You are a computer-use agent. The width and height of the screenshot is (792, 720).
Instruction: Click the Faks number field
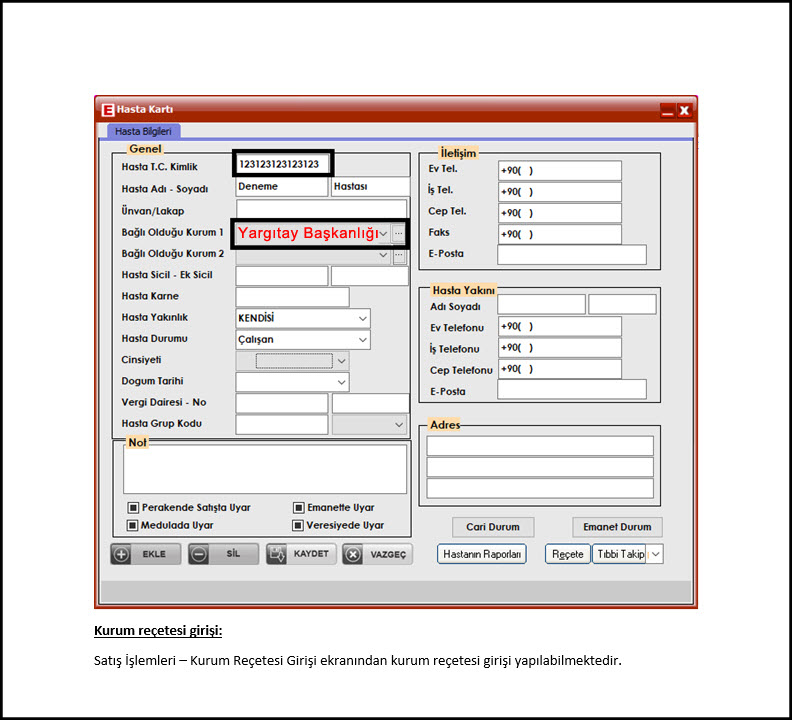(560, 234)
